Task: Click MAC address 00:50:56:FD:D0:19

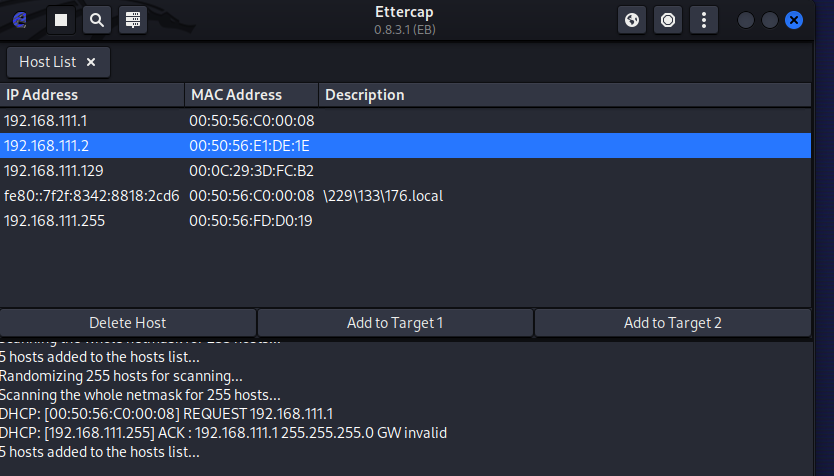Action: pos(251,221)
